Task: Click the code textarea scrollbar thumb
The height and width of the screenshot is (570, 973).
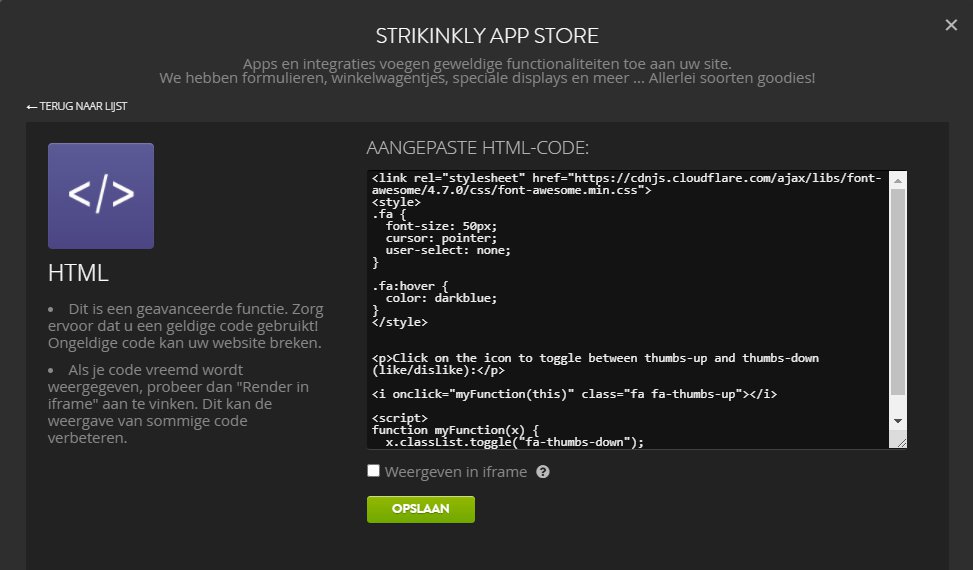Action: (898, 292)
